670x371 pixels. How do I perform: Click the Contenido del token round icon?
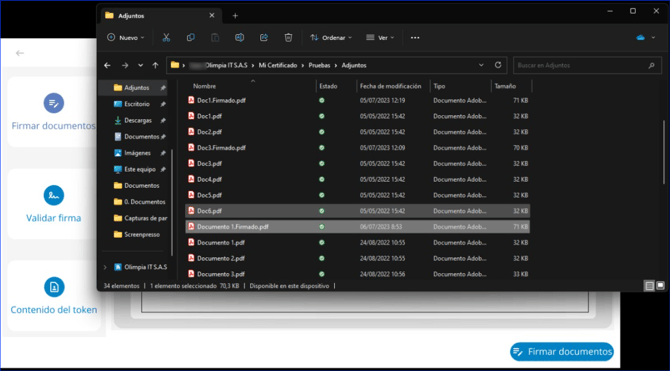tap(54, 287)
